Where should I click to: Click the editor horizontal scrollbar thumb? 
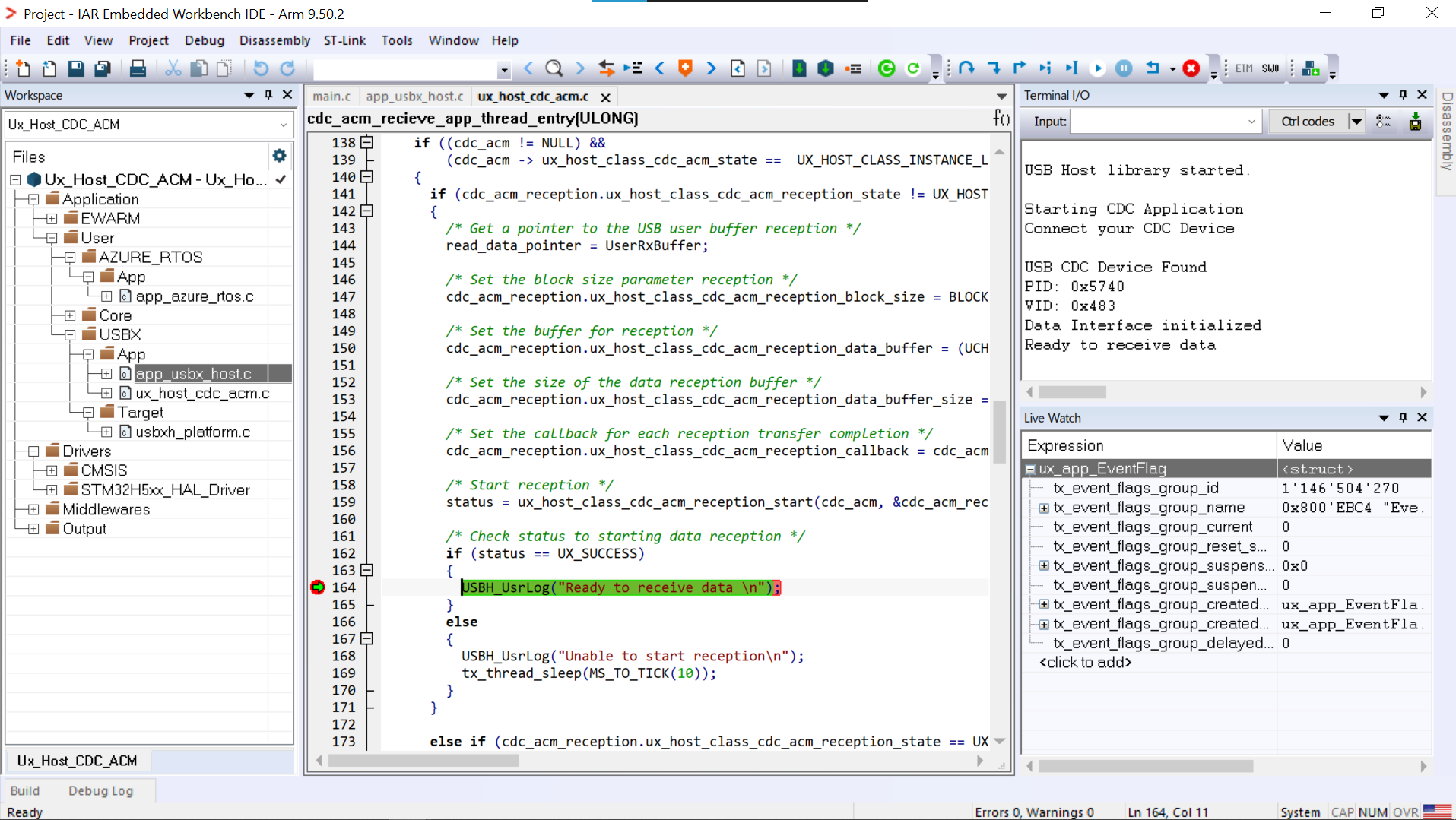point(423,761)
